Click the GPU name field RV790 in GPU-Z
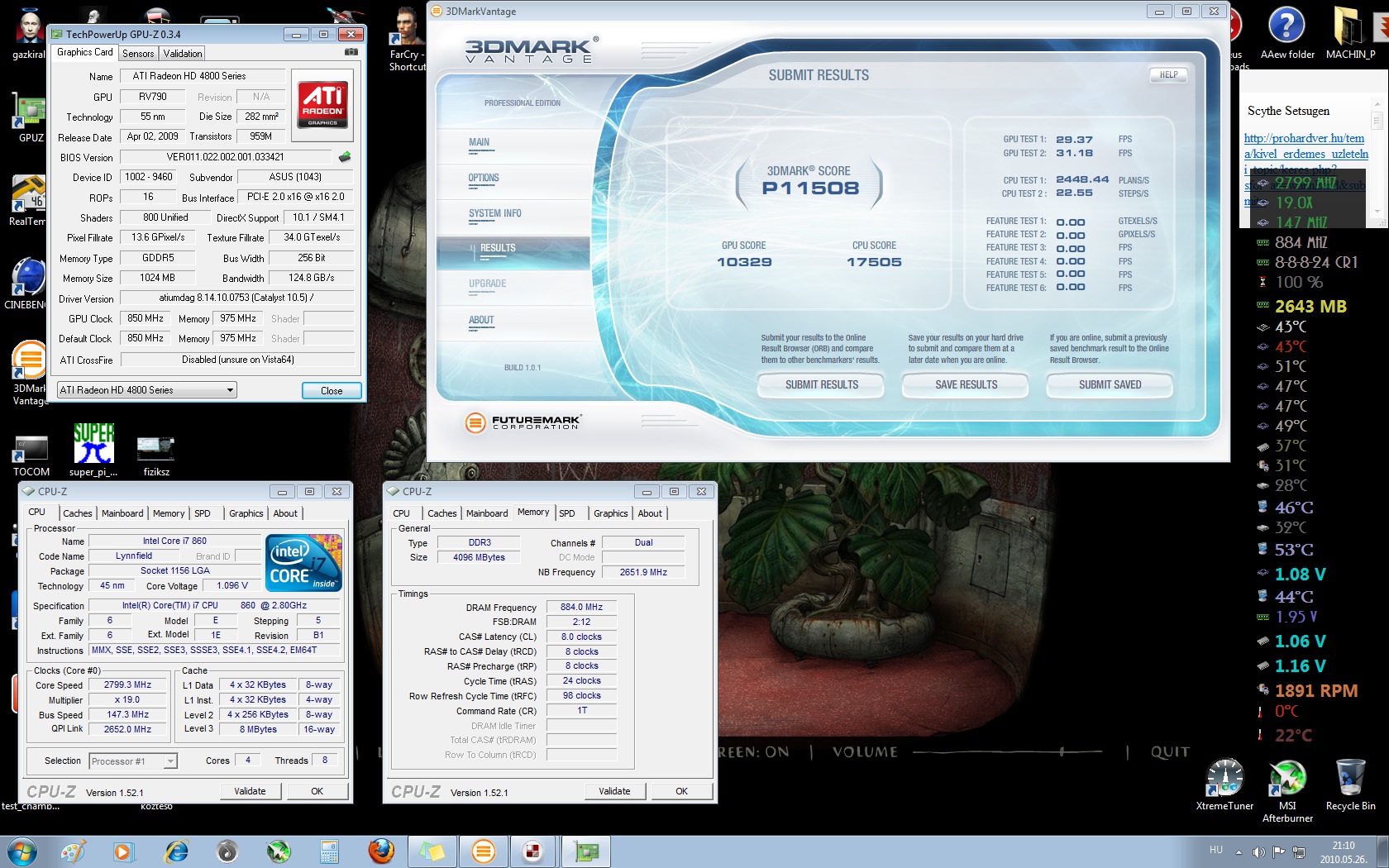This screenshot has width=1389, height=868. coord(153,97)
